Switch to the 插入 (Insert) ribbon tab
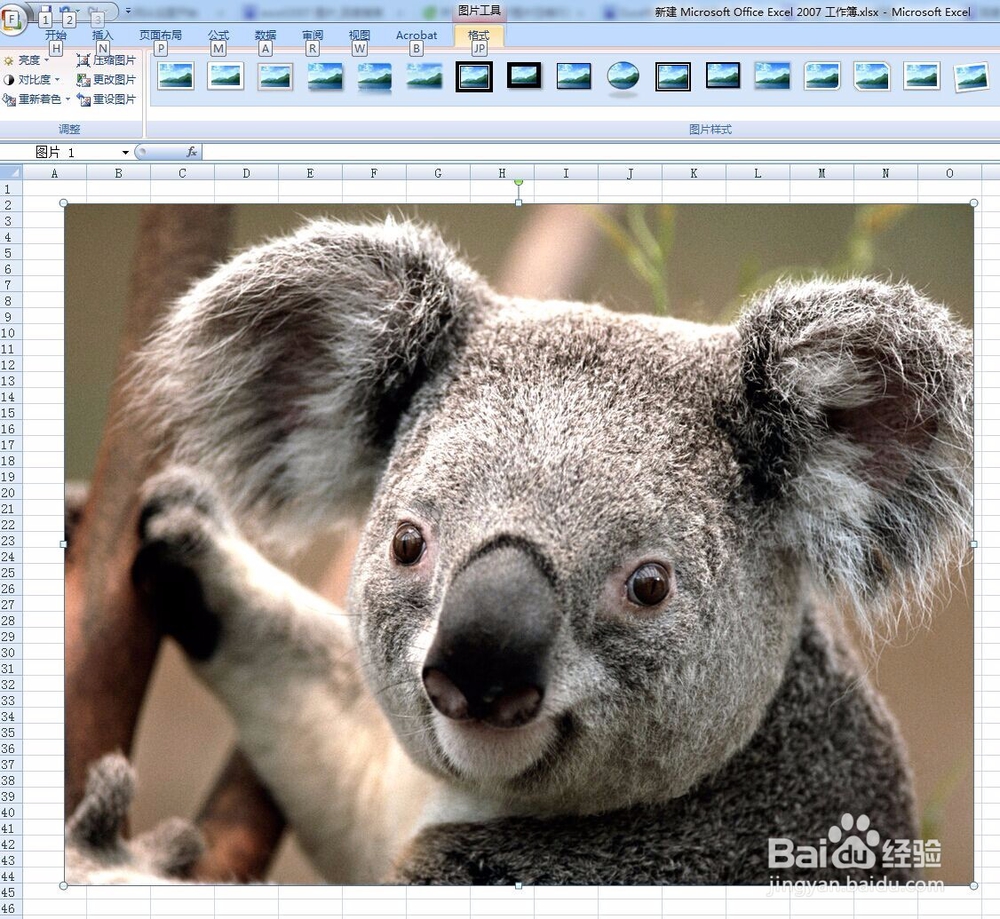Screen dimensions: 1000x919 (104, 35)
